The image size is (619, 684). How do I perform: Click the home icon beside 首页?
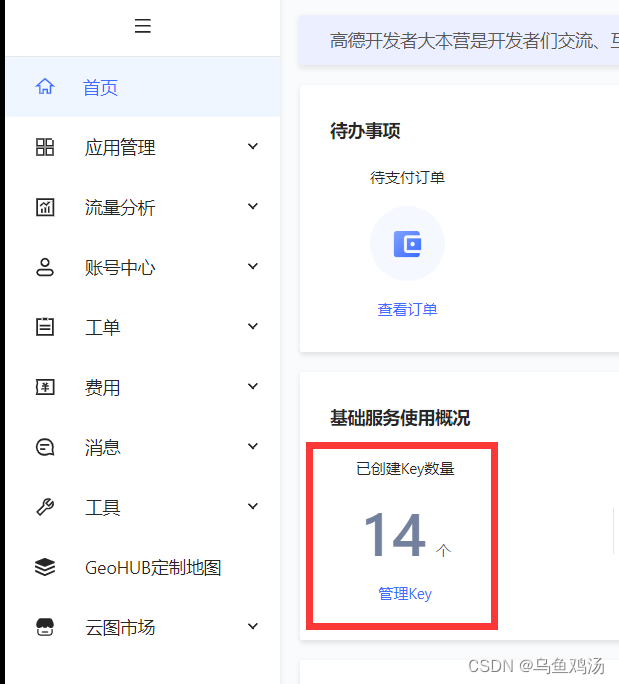(x=45, y=86)
